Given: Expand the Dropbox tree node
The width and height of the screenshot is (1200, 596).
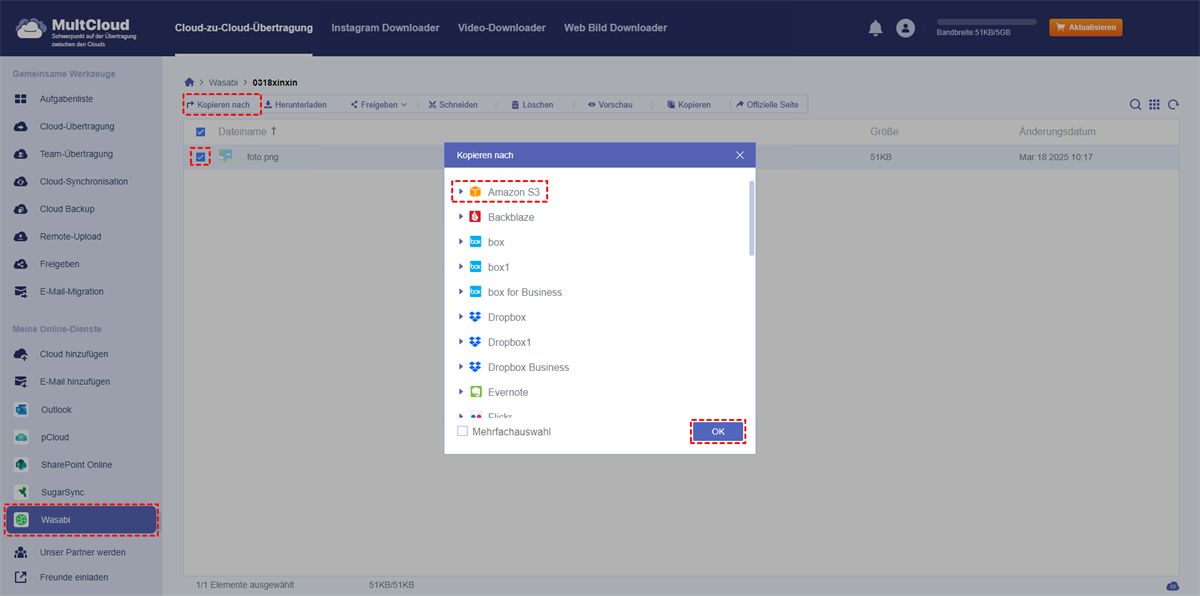Looking at the screenshot, I should [461, 317].
